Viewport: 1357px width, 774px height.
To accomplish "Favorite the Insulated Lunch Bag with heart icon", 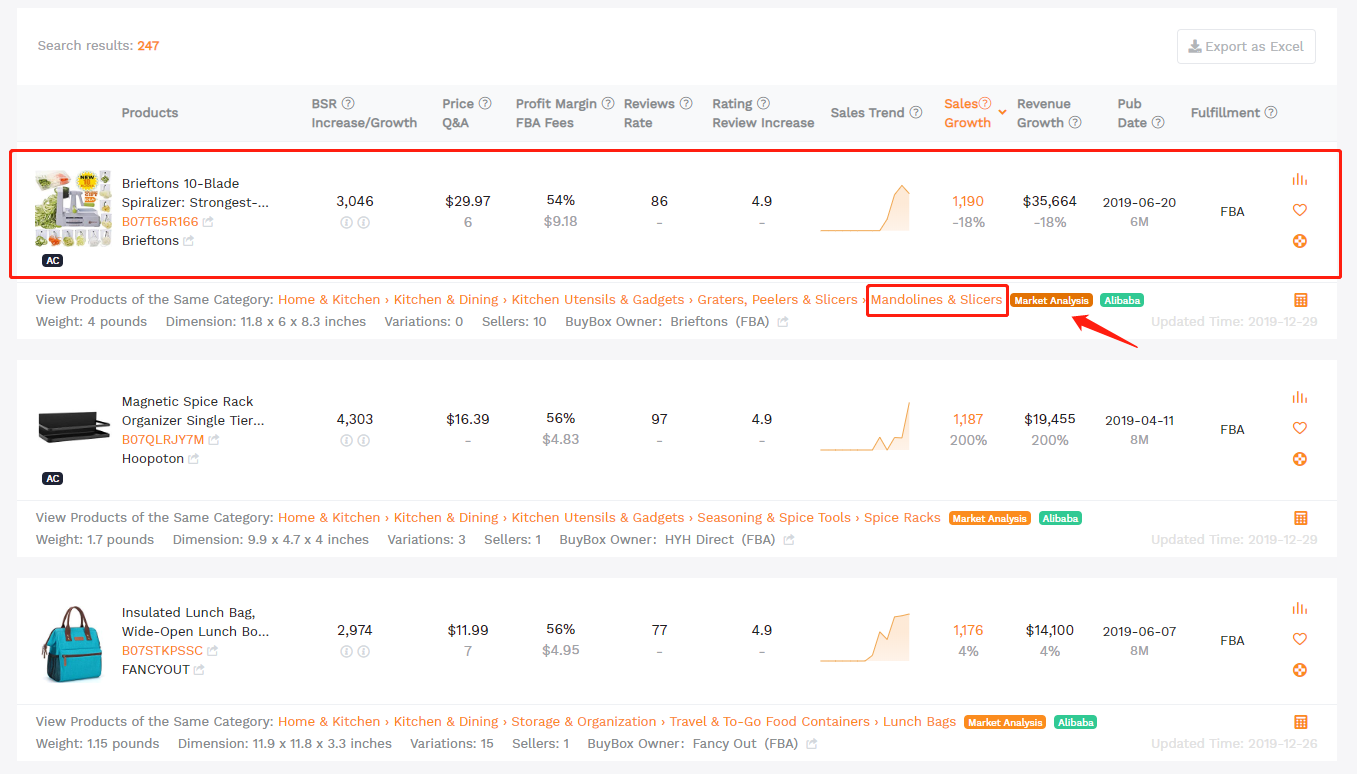I will tap(1299, 639).
